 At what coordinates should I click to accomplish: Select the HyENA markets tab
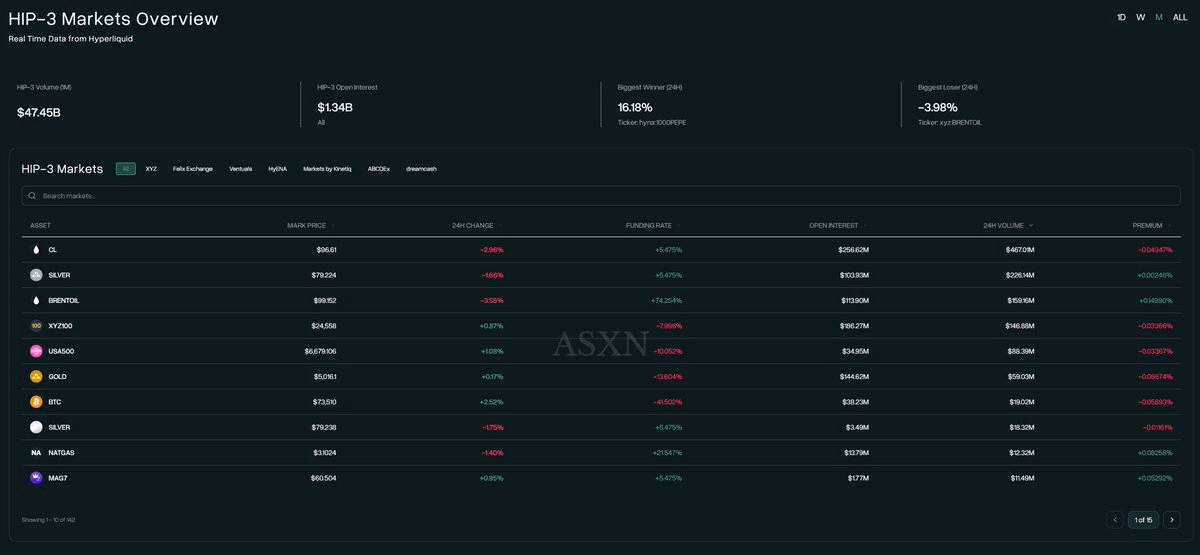click(277, 169)
